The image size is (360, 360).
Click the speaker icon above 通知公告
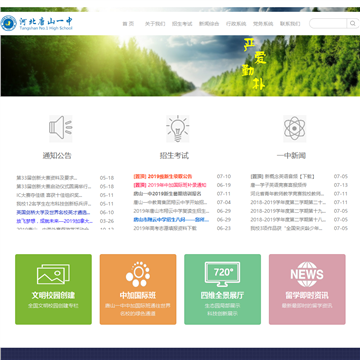point(60,129)
